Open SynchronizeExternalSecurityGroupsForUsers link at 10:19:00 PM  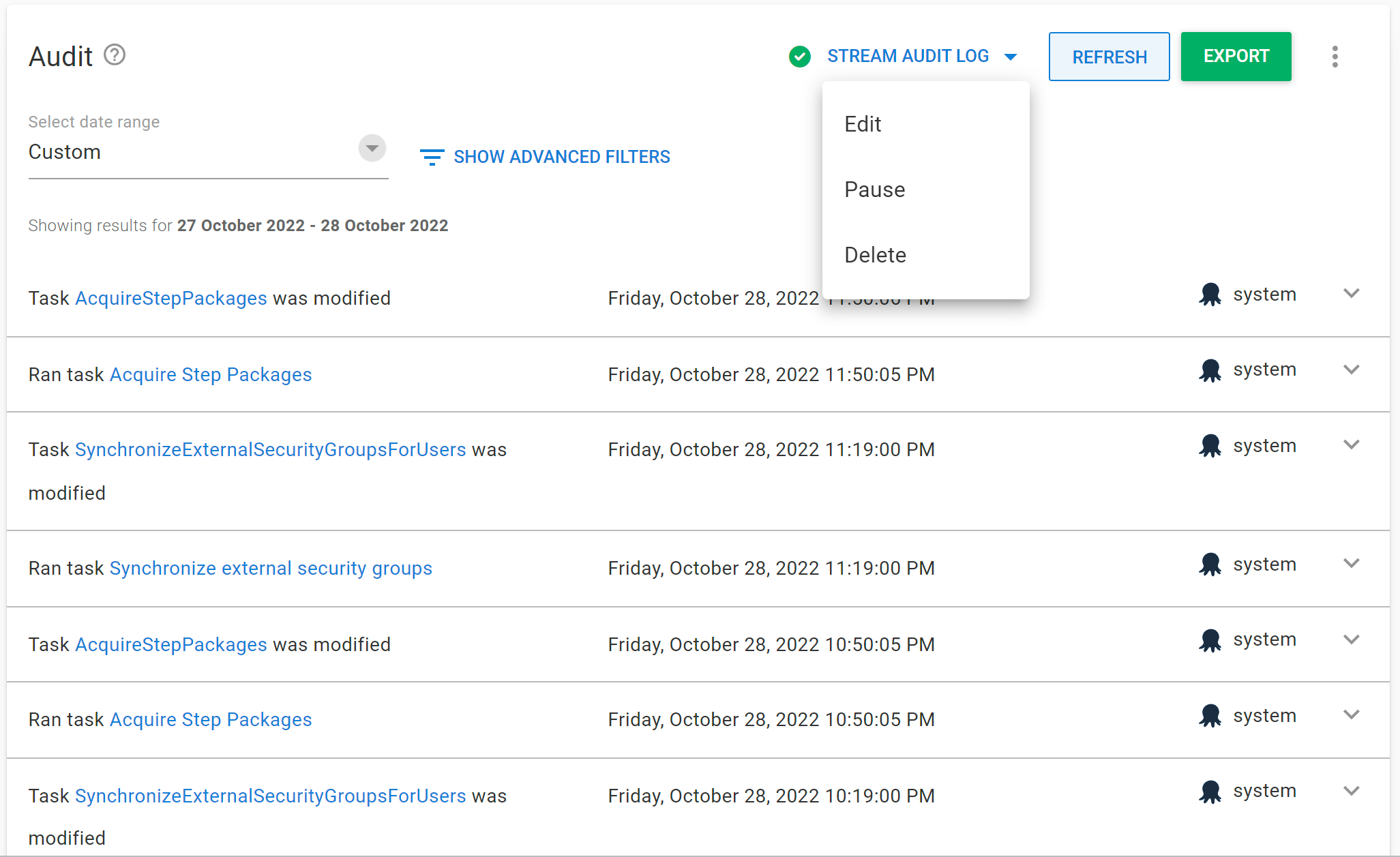point(271,796)
